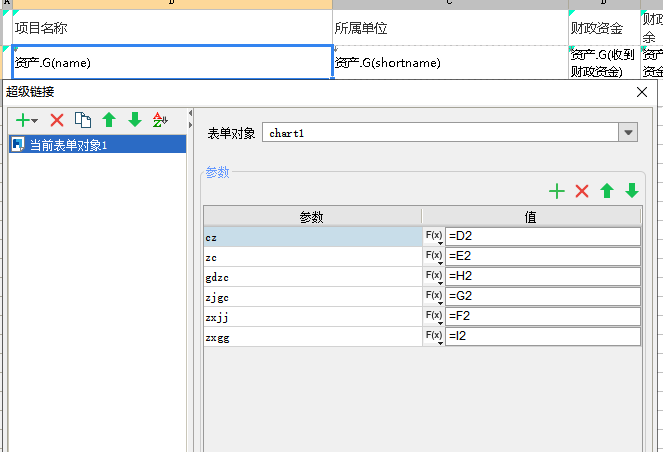This screenshot has height=452, width=663.
Task: Open formula editor for zjgc parameter
Action: tap(434, 296)
